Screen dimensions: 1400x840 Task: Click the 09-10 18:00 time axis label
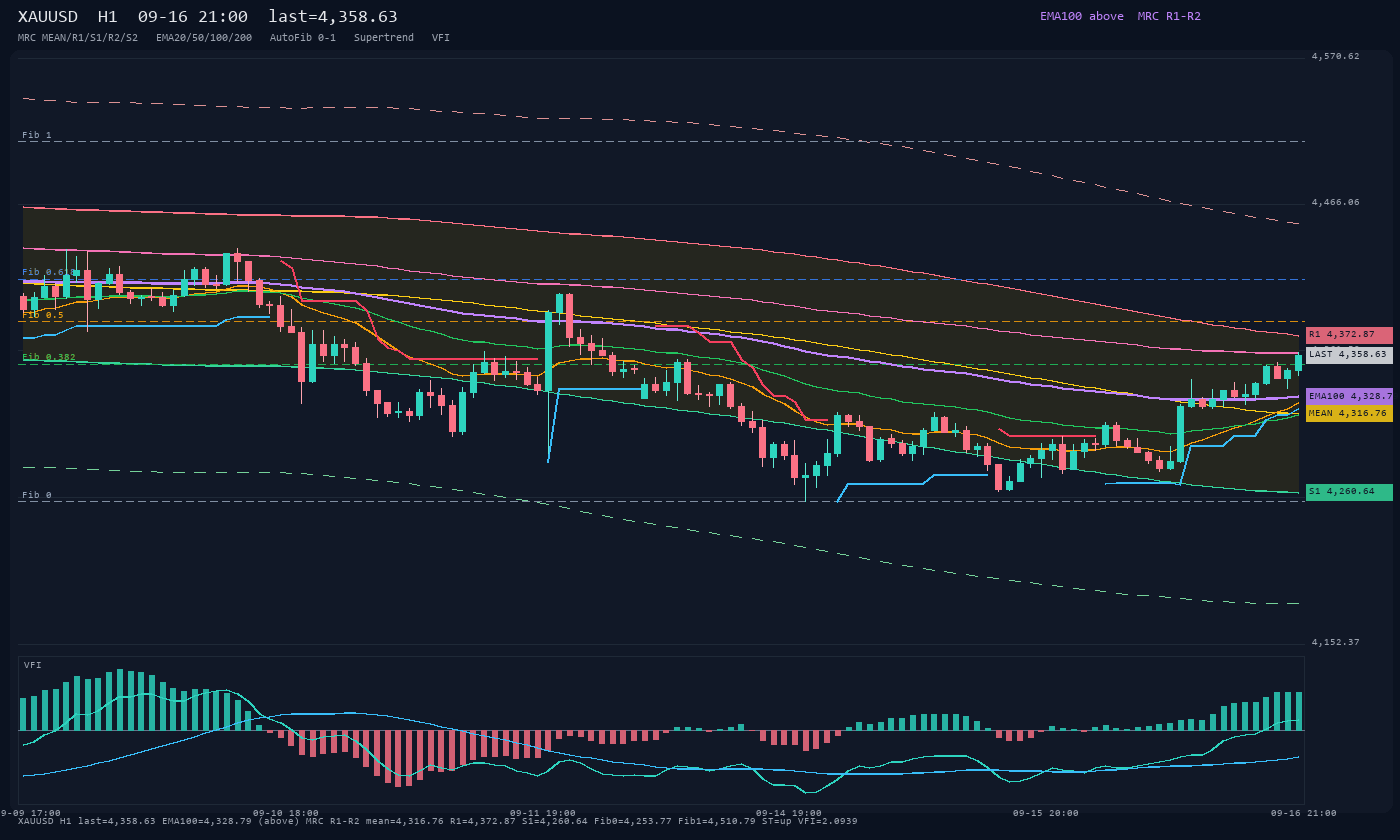coord(286,813)
